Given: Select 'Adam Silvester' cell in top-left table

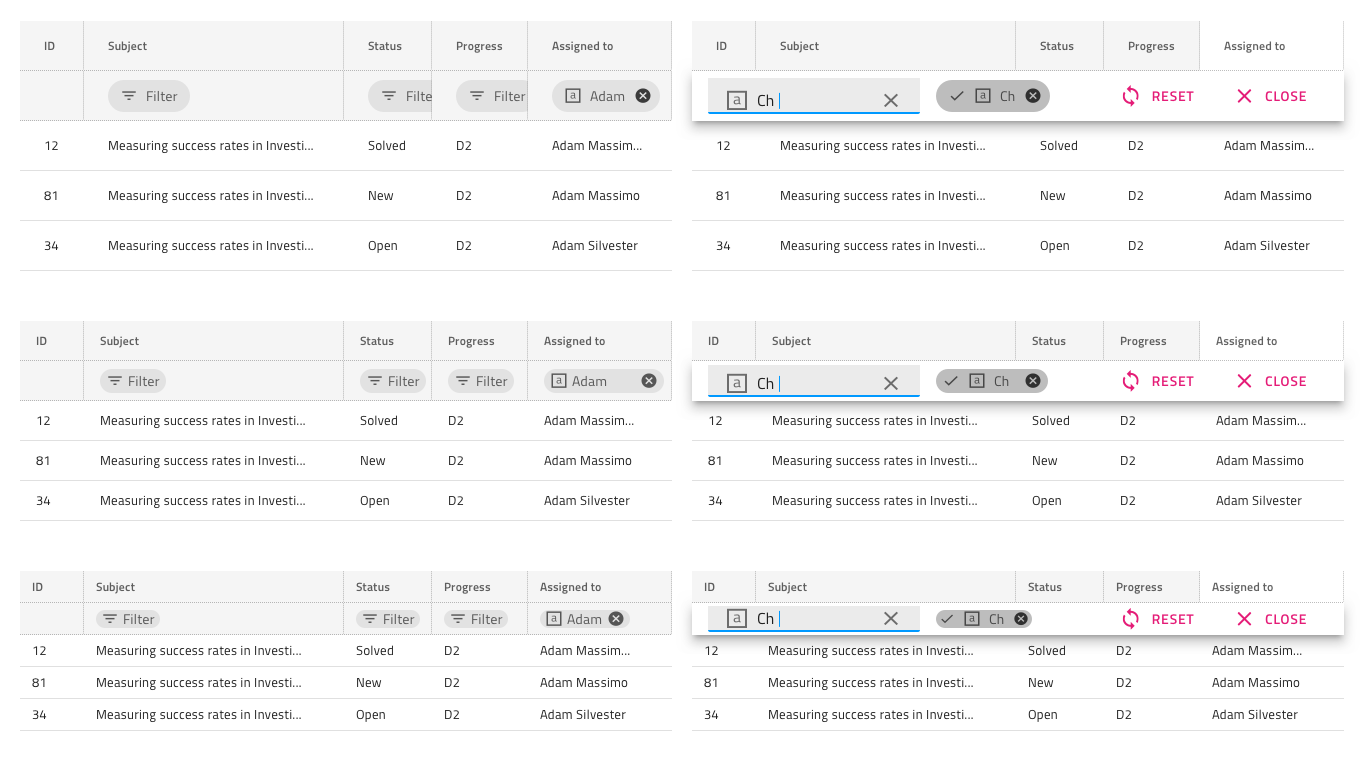Looking at the screenshot, I should coord(595,246).
